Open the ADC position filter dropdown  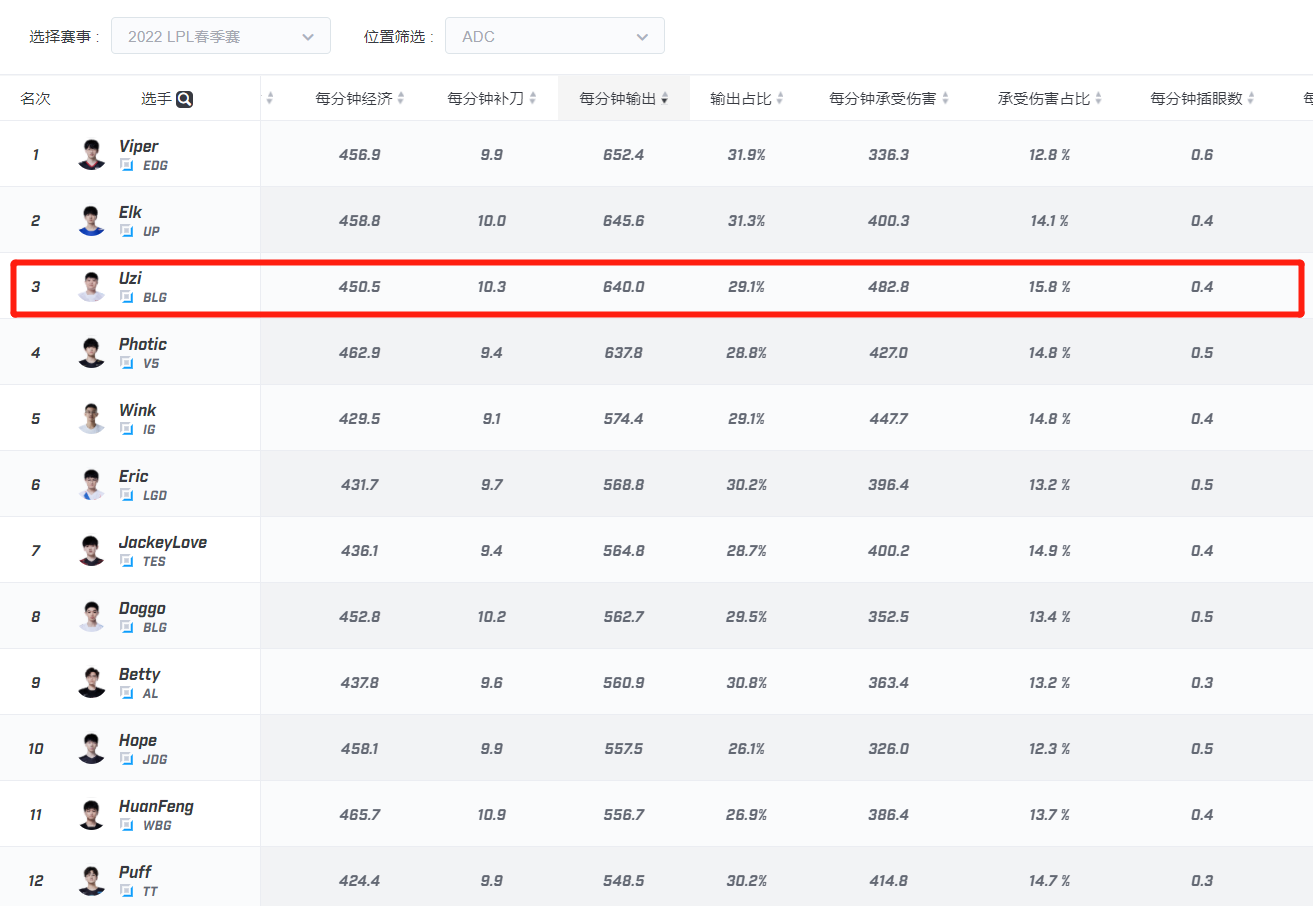click(x=554, y=37)
